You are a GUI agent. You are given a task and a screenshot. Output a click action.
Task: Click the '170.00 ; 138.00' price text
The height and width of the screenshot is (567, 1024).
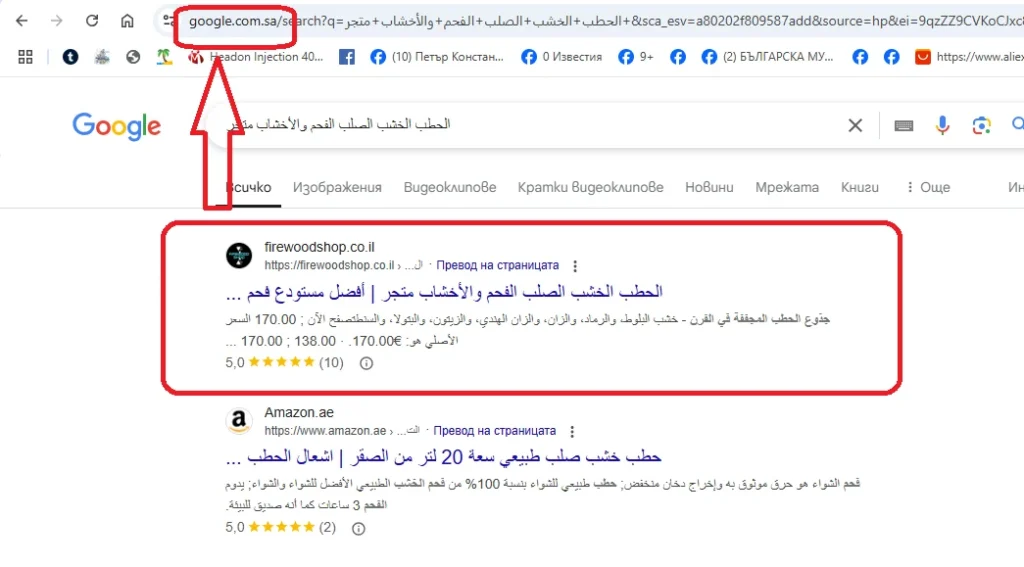[288, 341]
